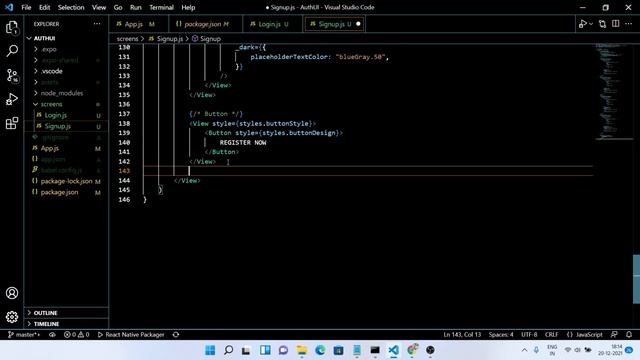Open package.json from the Explorer tree
The image size is (640, 360).
coord(59,192)
